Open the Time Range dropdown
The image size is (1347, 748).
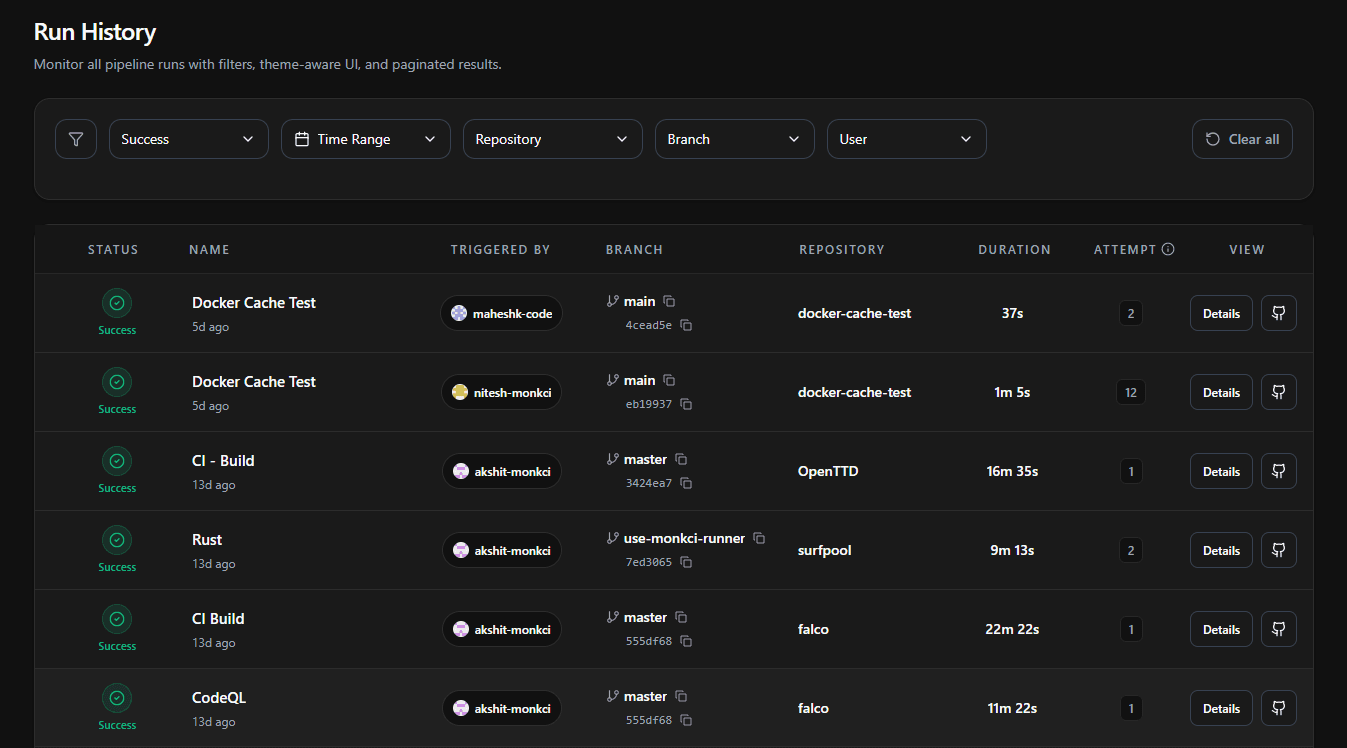[366, 139]
